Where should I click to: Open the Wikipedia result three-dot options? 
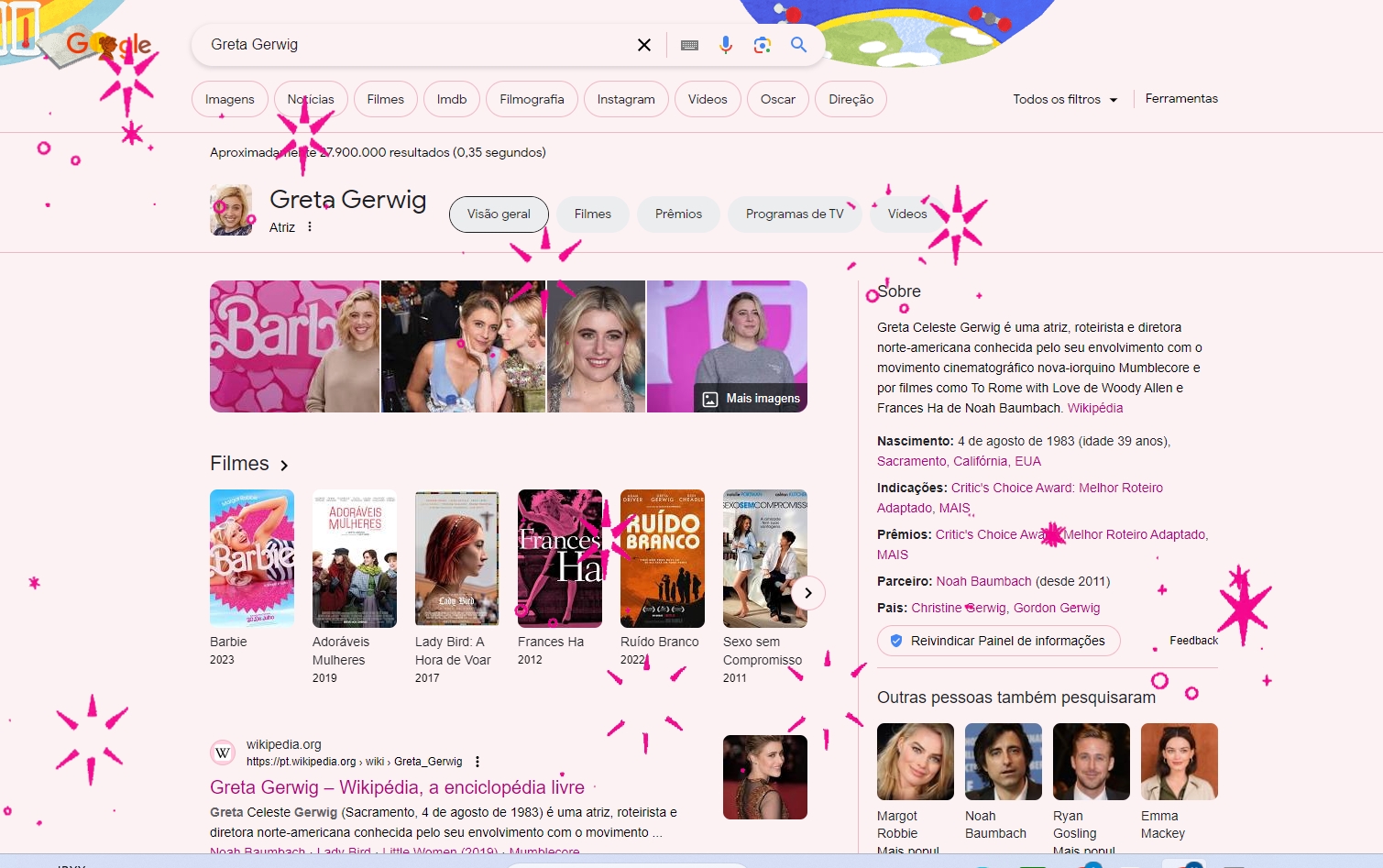(477, 762)
